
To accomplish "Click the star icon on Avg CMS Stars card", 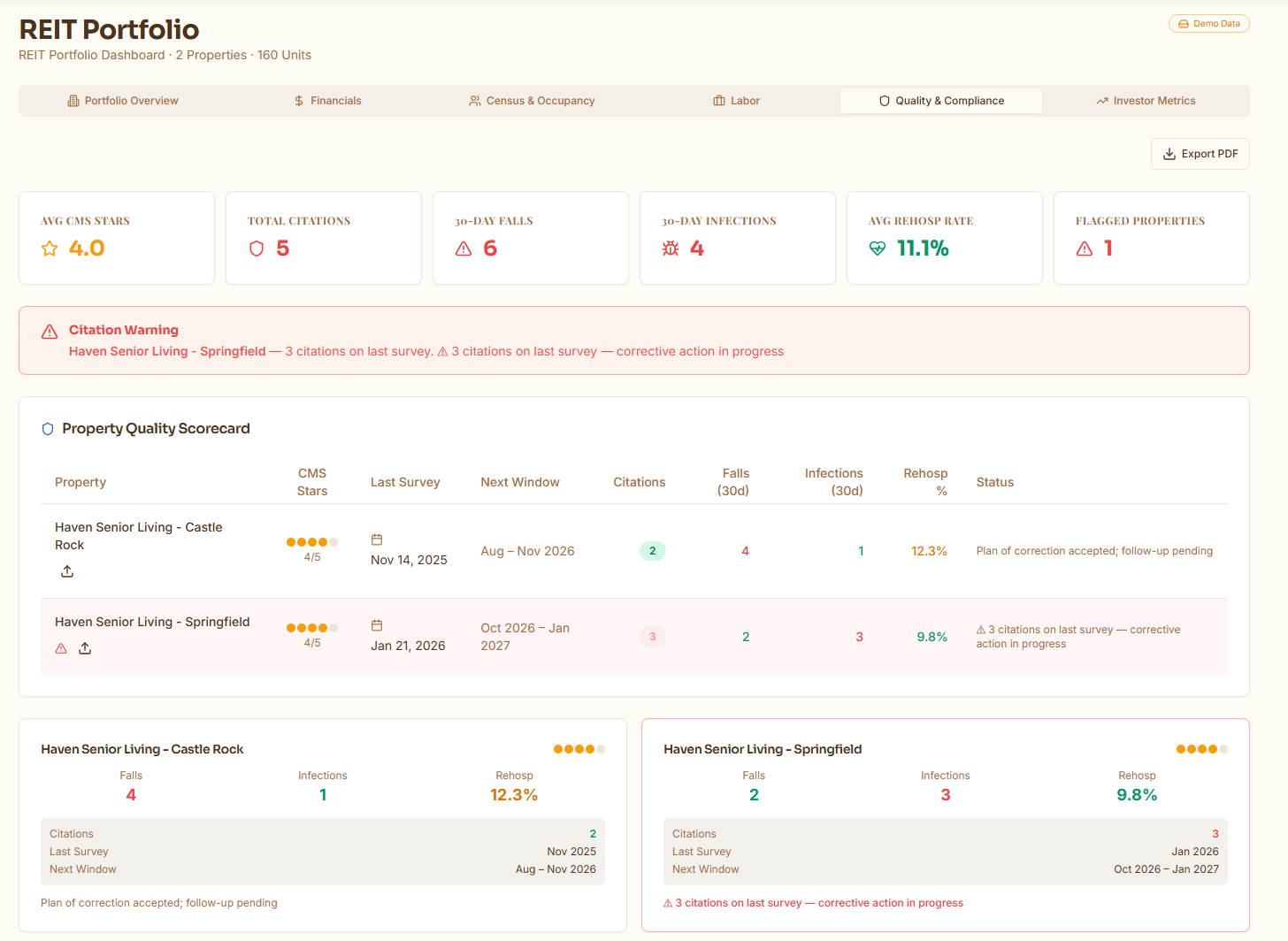I will pyautogui.click(x=49, y=249).
